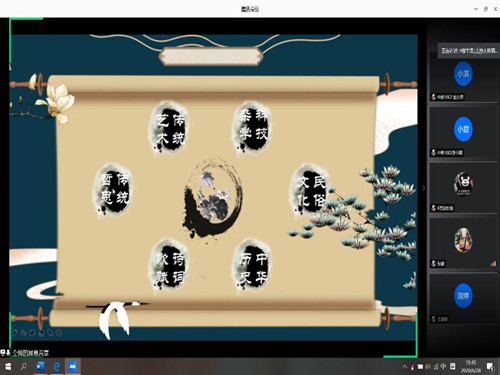Screen dimensions: 500x375
Task: Open the Windows Start menu
Action: [8, 367]
